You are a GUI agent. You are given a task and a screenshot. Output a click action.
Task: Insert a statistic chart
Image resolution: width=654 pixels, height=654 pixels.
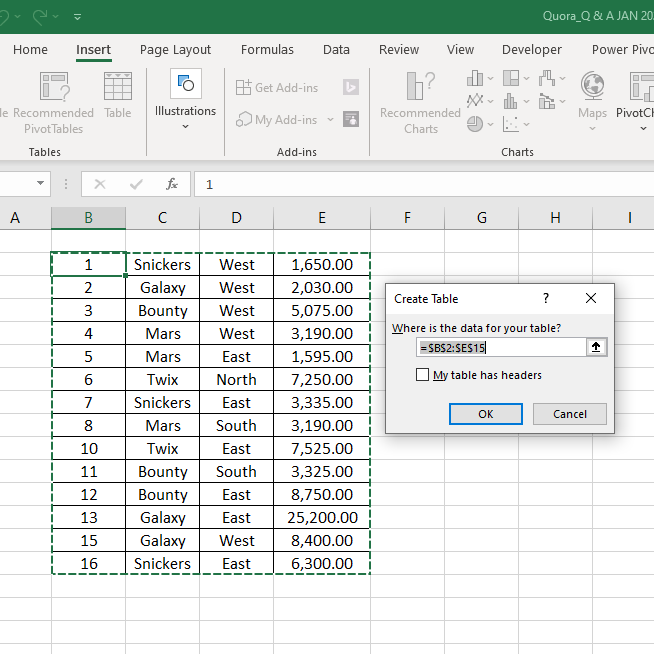click(511, 101)
